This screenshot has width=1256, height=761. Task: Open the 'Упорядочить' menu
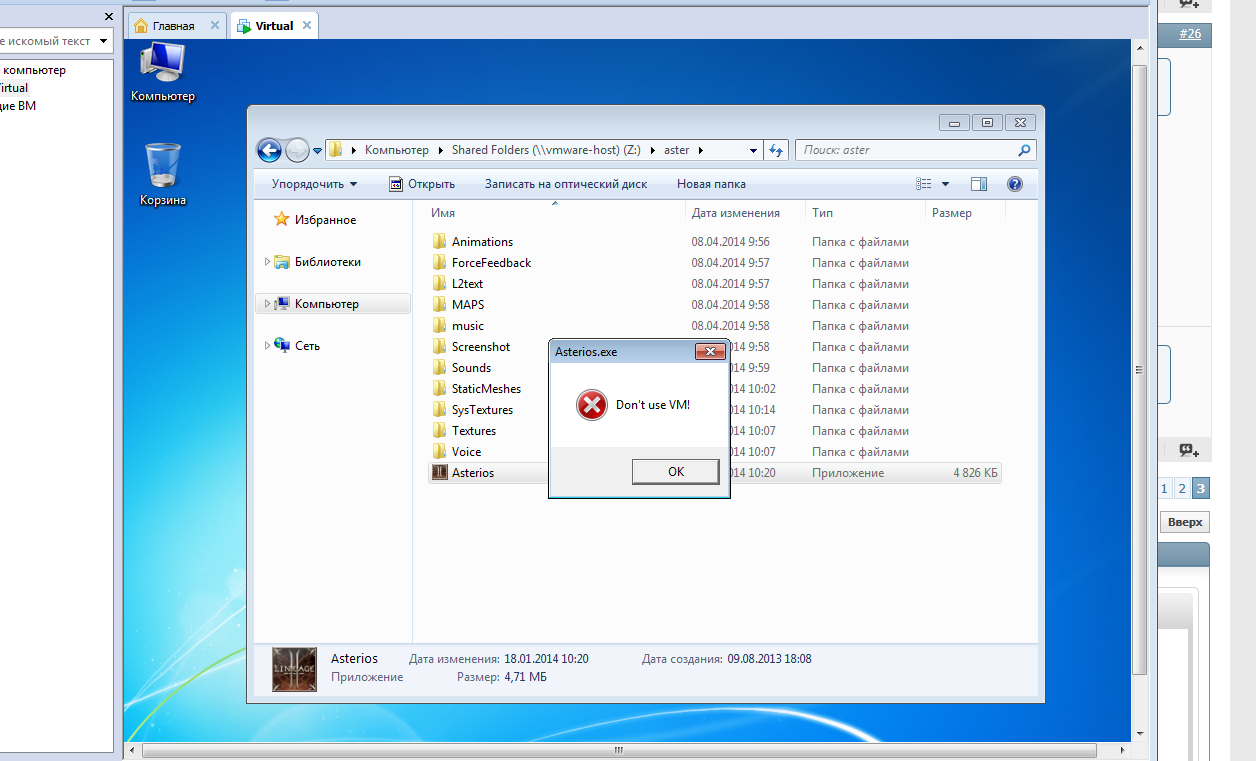pos(314,184)
